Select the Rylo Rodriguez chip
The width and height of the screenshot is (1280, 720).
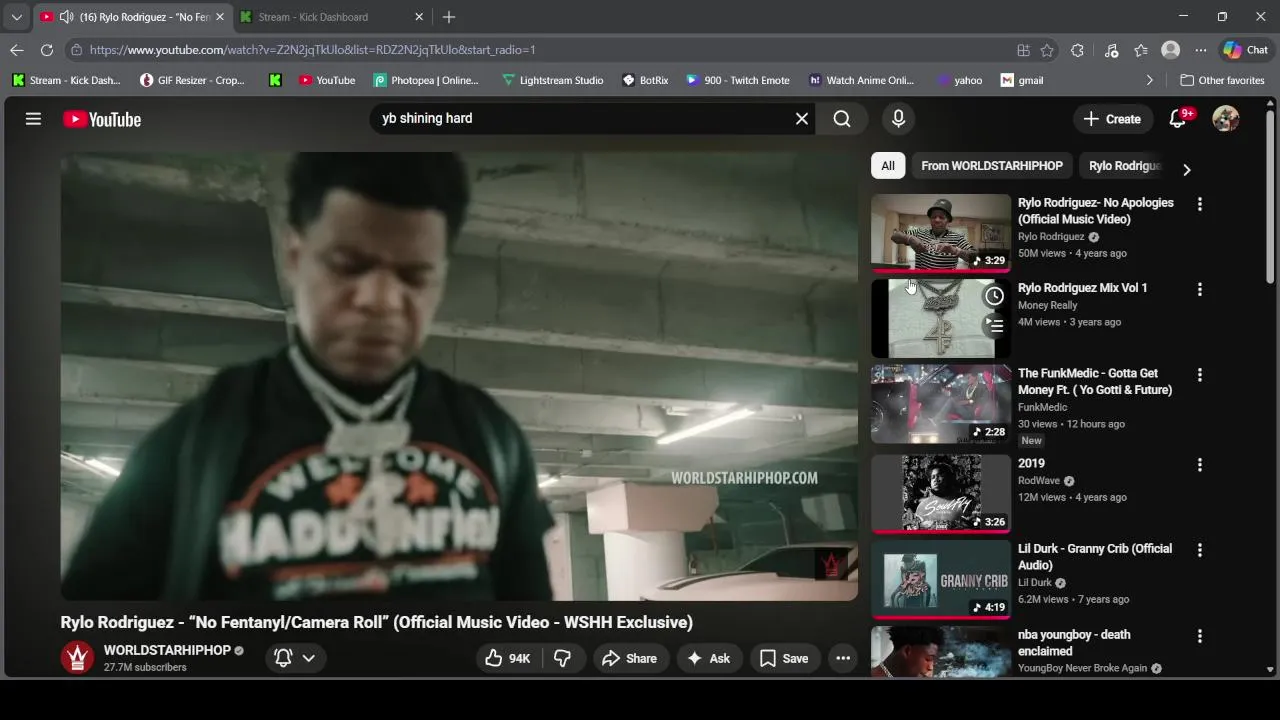pyautogui.click(x=1124, y=166)
